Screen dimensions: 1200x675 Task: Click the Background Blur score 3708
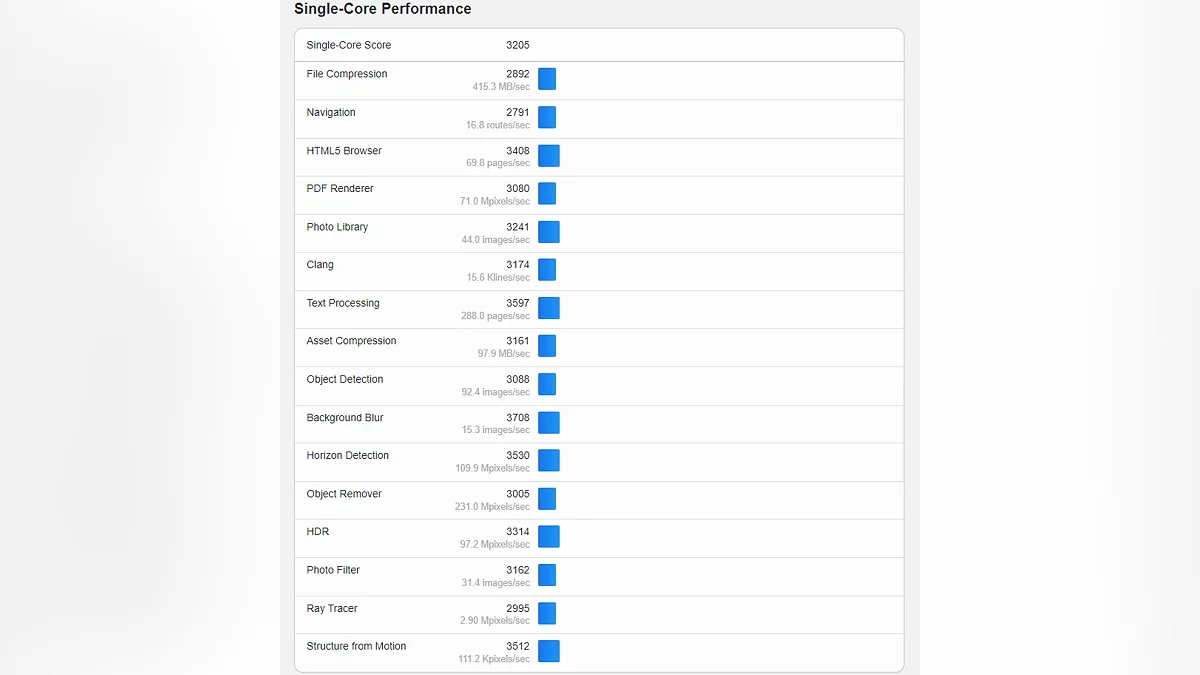pos(518,418)
